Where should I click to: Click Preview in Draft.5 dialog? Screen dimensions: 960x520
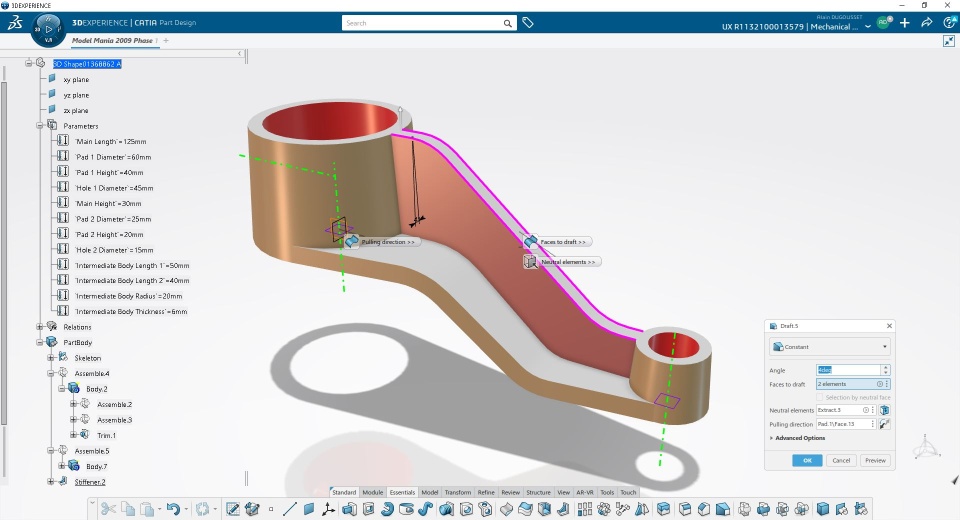click(876, 461)
